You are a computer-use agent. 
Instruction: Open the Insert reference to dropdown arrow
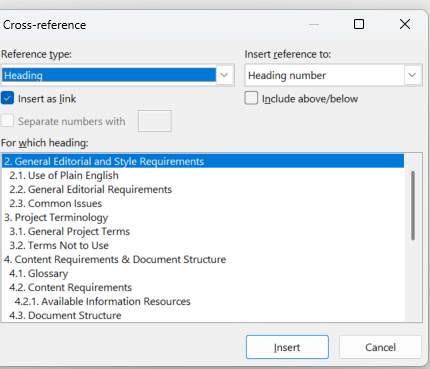click(413, 75)
